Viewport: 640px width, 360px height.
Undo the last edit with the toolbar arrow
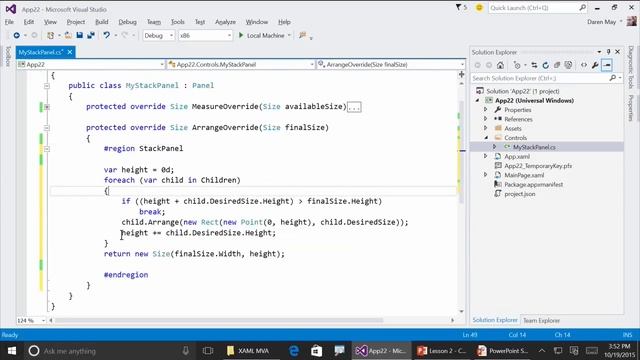coord(107,36)
